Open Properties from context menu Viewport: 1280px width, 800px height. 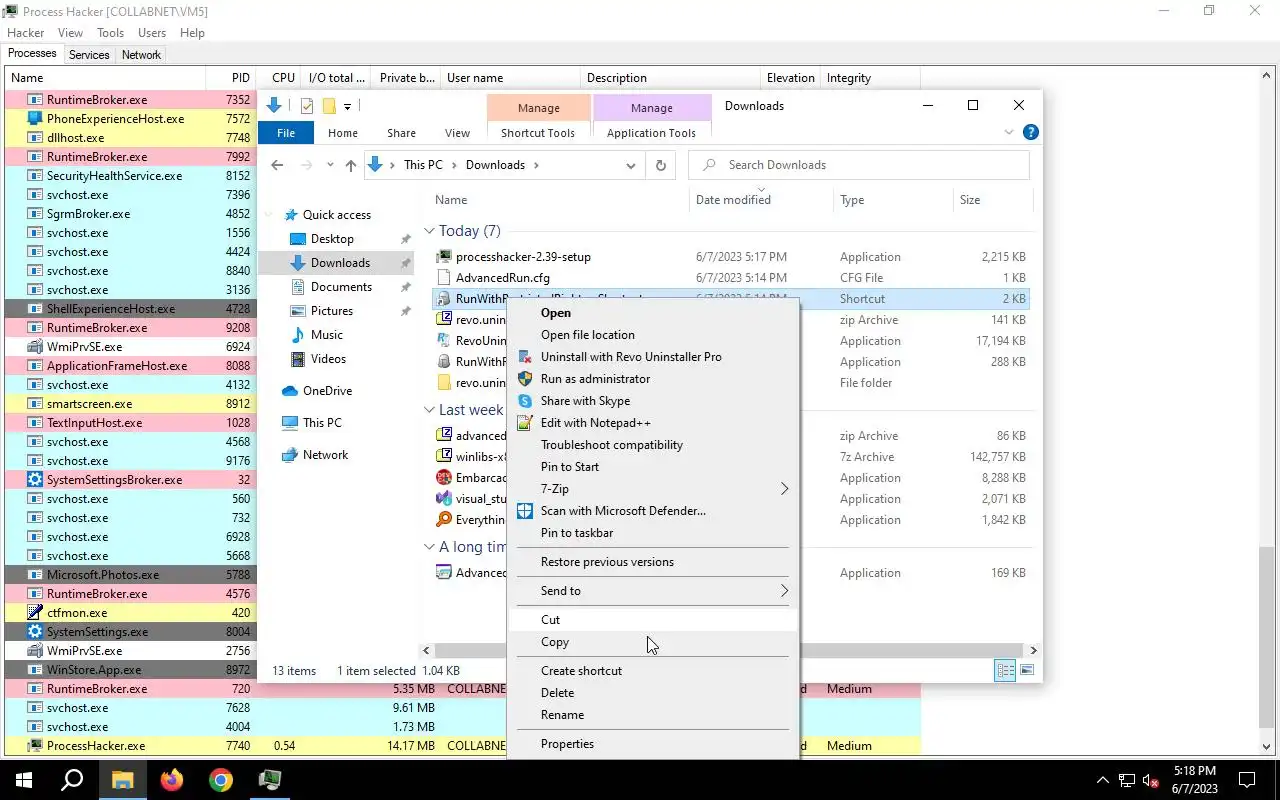point(653,744)
